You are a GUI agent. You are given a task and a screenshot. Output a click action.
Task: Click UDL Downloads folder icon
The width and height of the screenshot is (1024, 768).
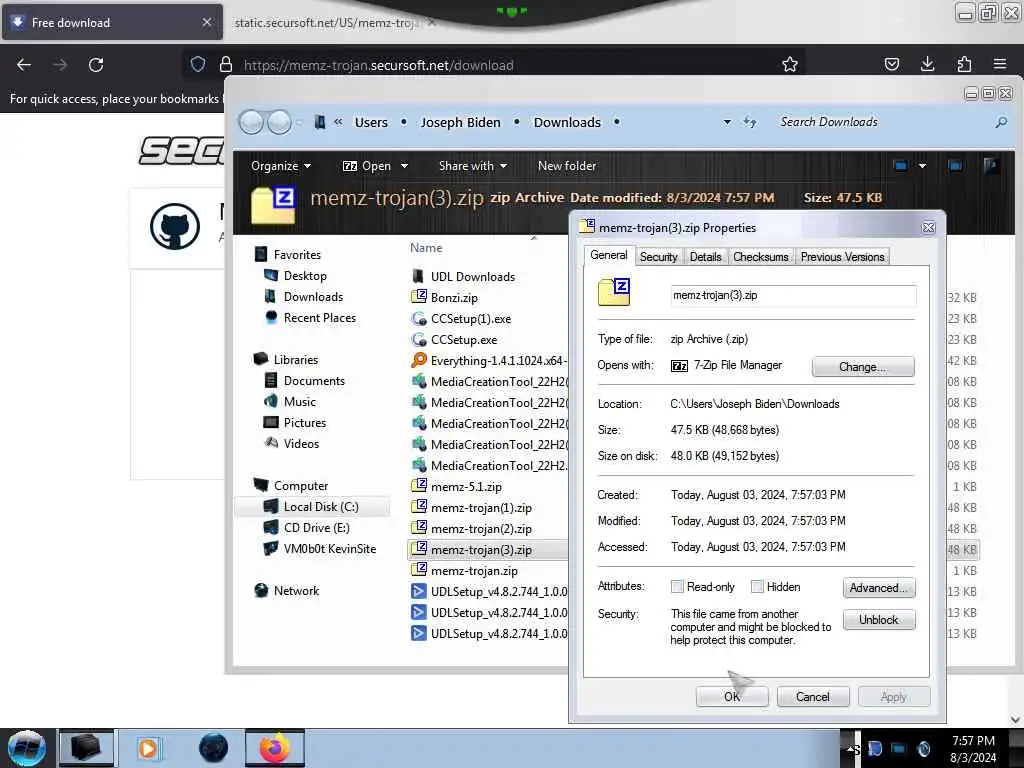[x=419, y=276]
